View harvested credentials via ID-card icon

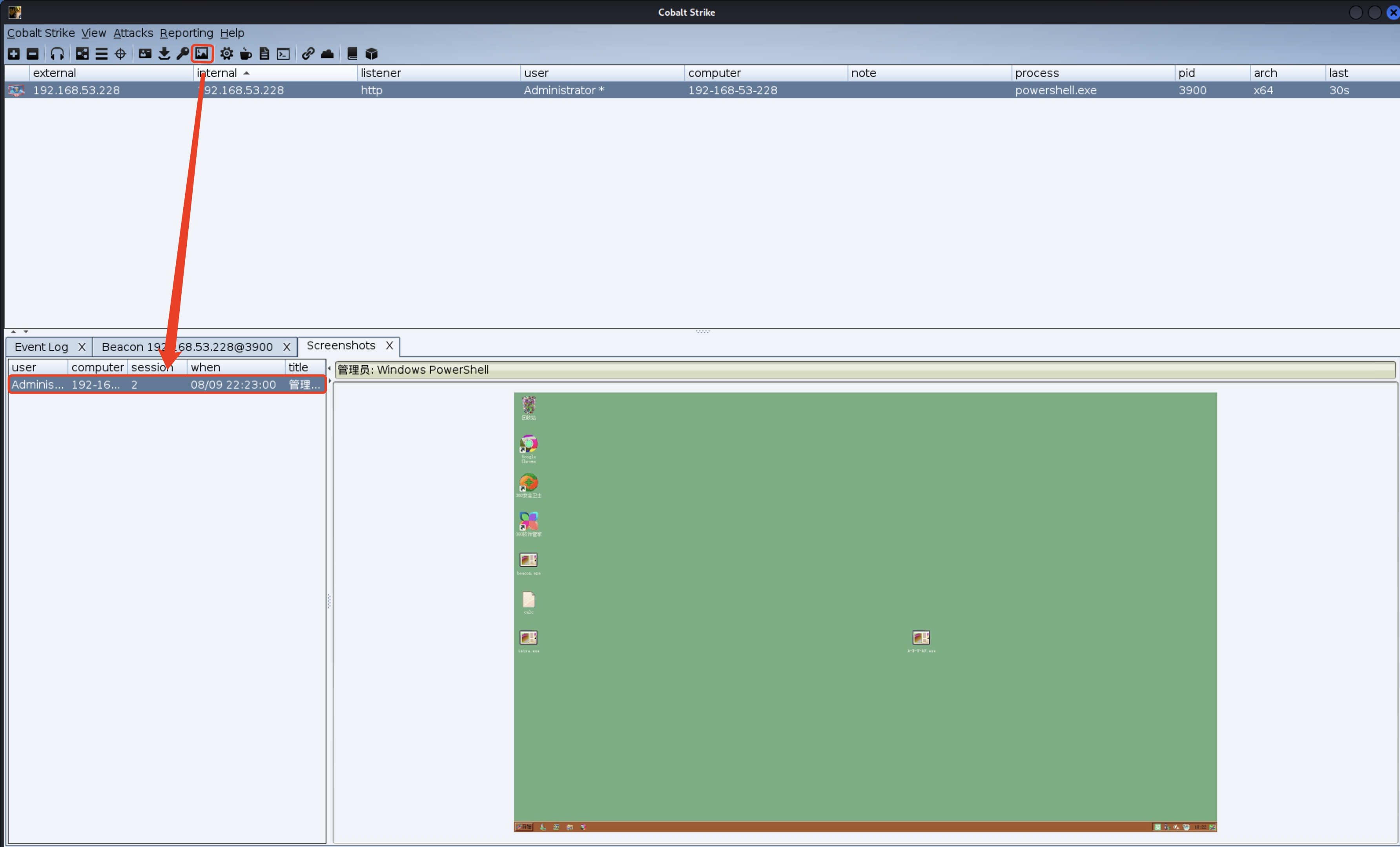tap(145, 53)
